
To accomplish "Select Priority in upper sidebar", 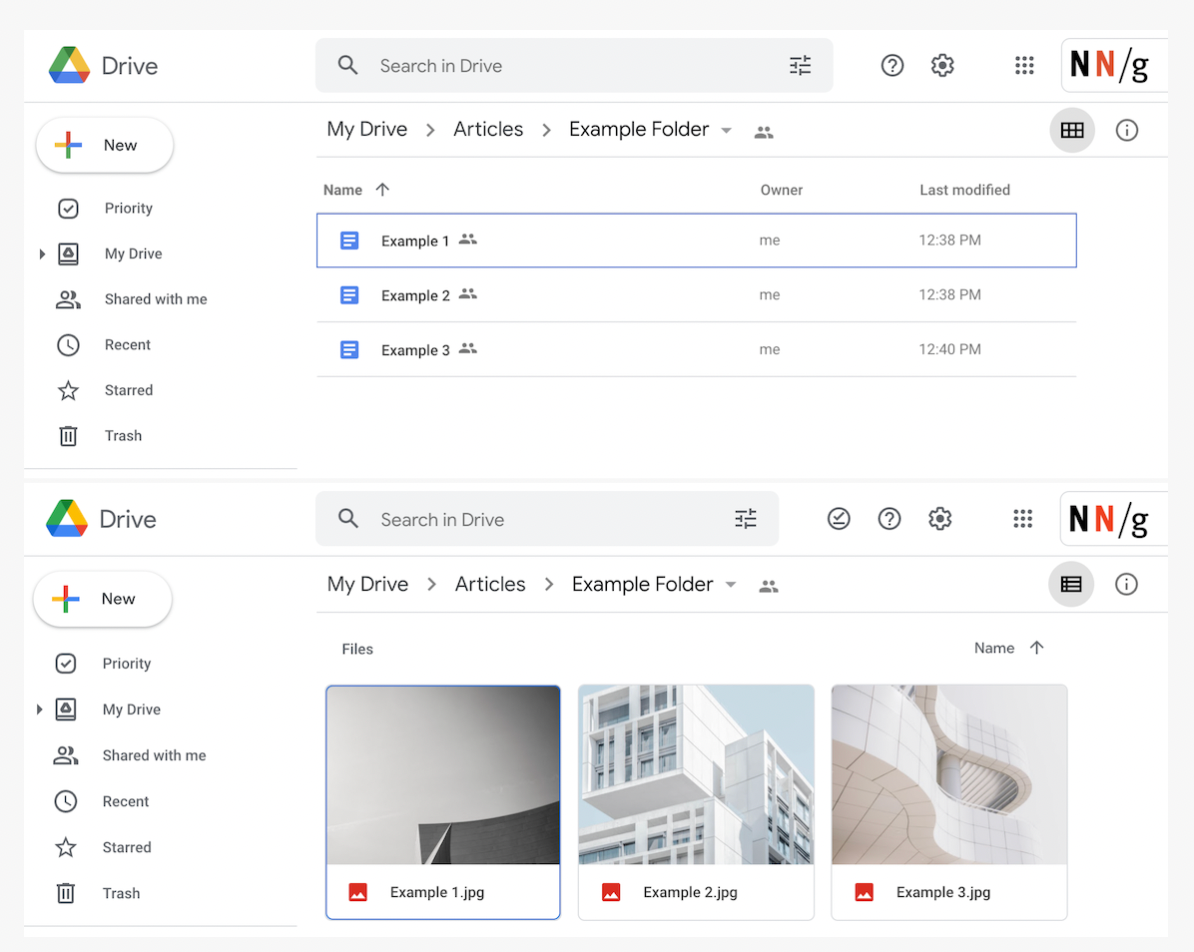I will pos(128,208).
